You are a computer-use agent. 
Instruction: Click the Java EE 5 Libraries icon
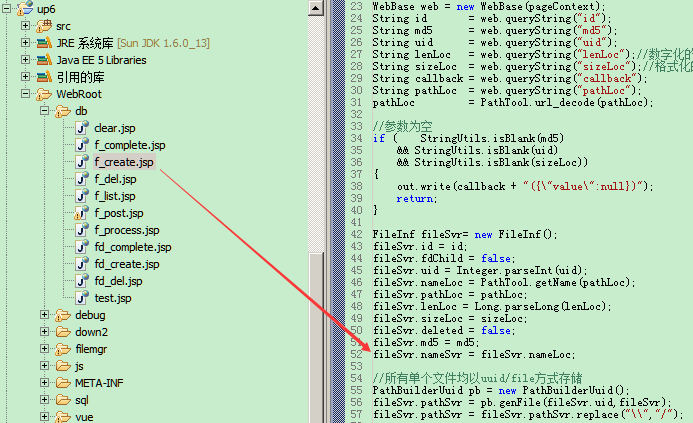point(44,60)
